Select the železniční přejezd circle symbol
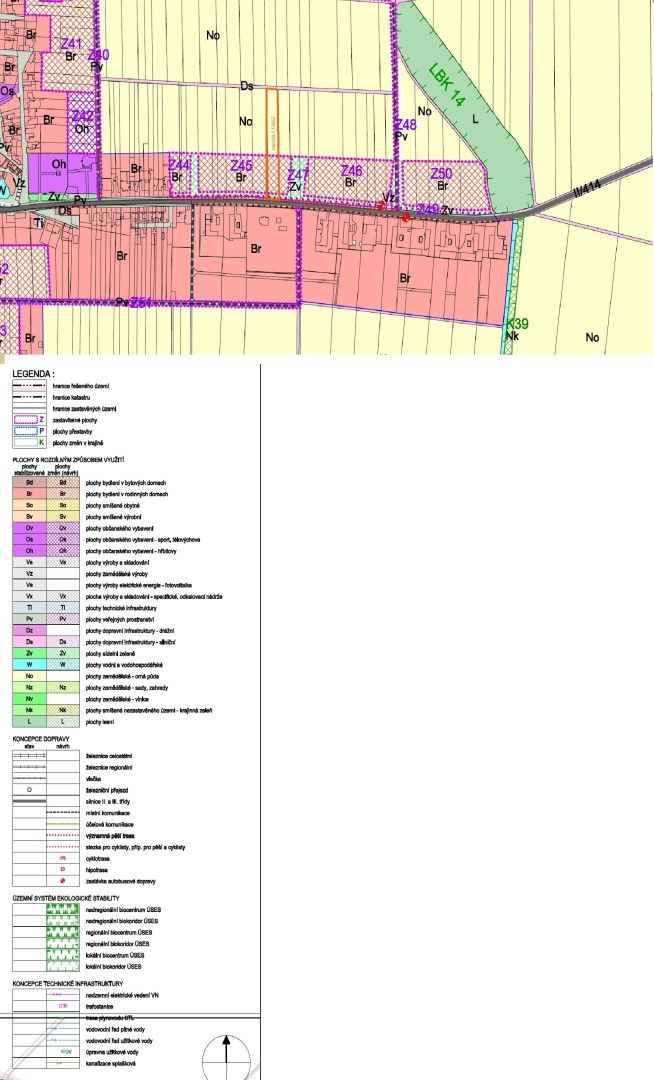654x1080 pixels. tap(30, 789)
